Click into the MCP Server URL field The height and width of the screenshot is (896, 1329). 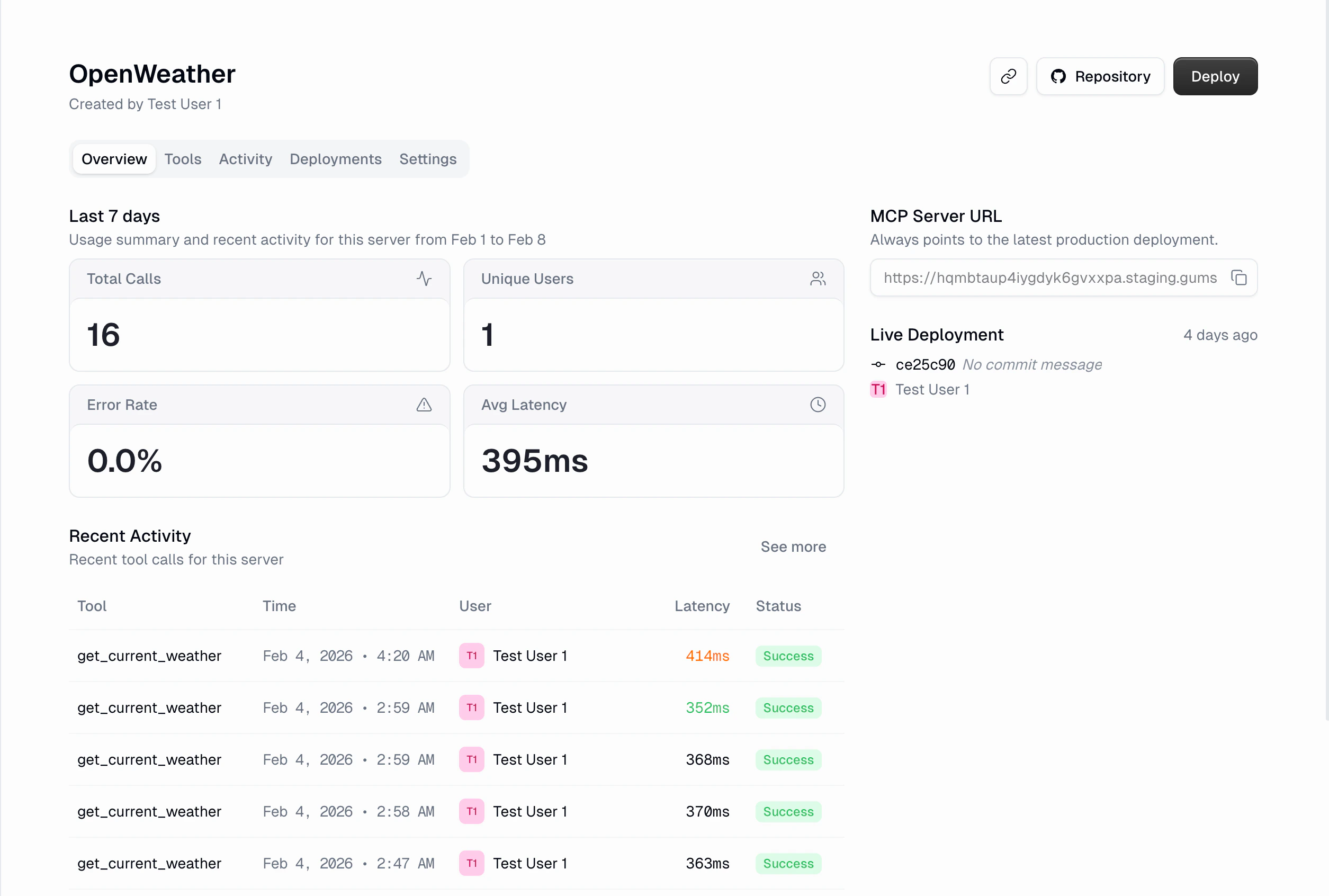(x=1049, y=279)
